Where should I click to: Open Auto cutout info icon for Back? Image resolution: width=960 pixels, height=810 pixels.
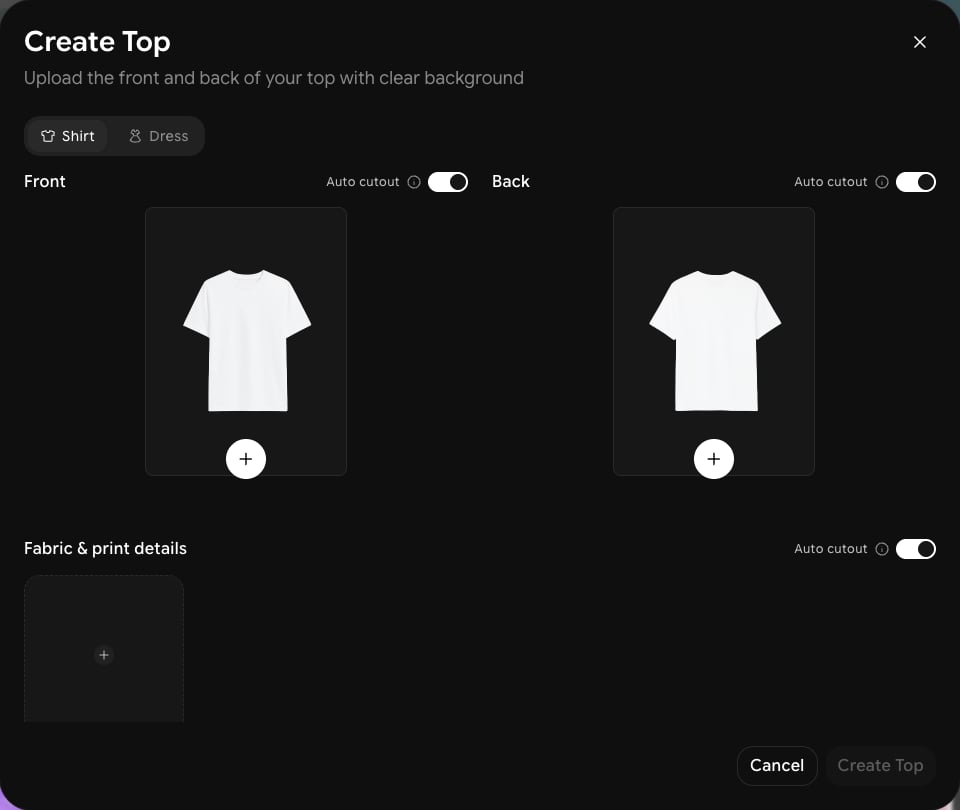click(882, 182)
